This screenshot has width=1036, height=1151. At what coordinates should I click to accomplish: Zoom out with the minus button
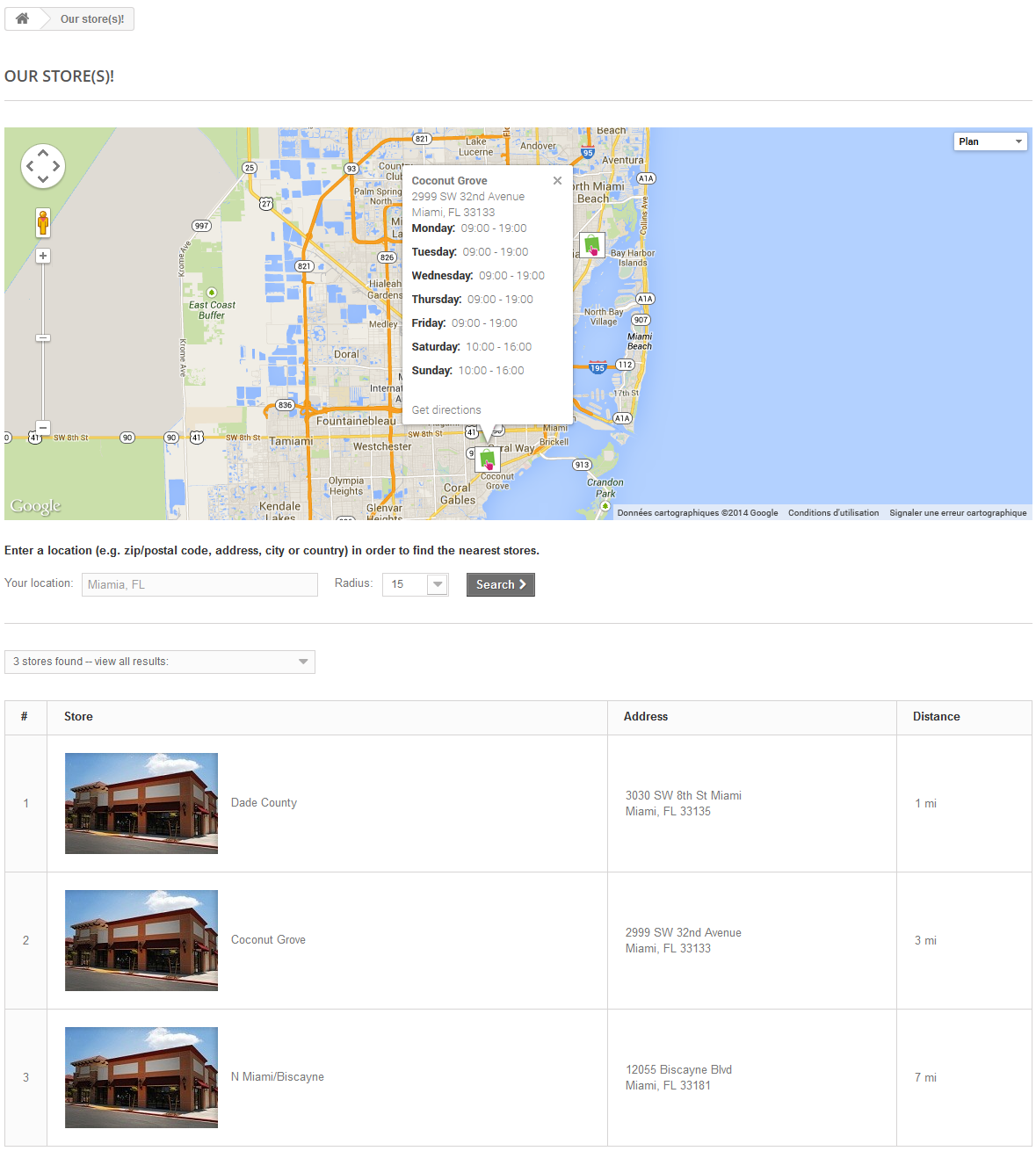pyautogui.click(x=43, y=428)
